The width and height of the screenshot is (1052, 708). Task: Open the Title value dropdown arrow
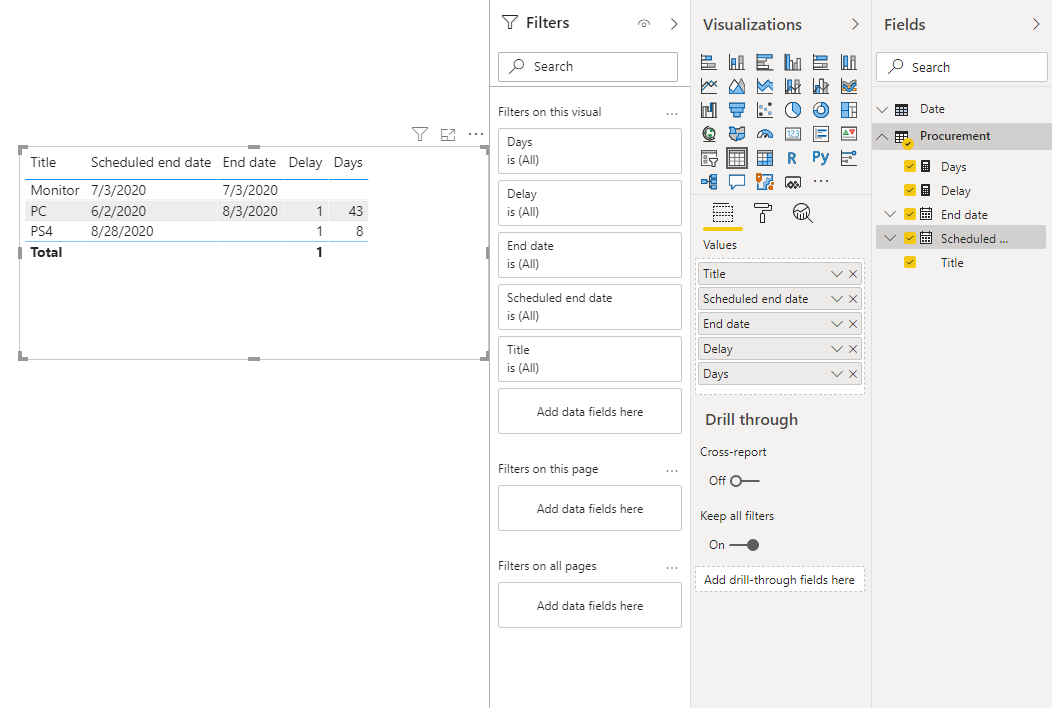[837, 274]
